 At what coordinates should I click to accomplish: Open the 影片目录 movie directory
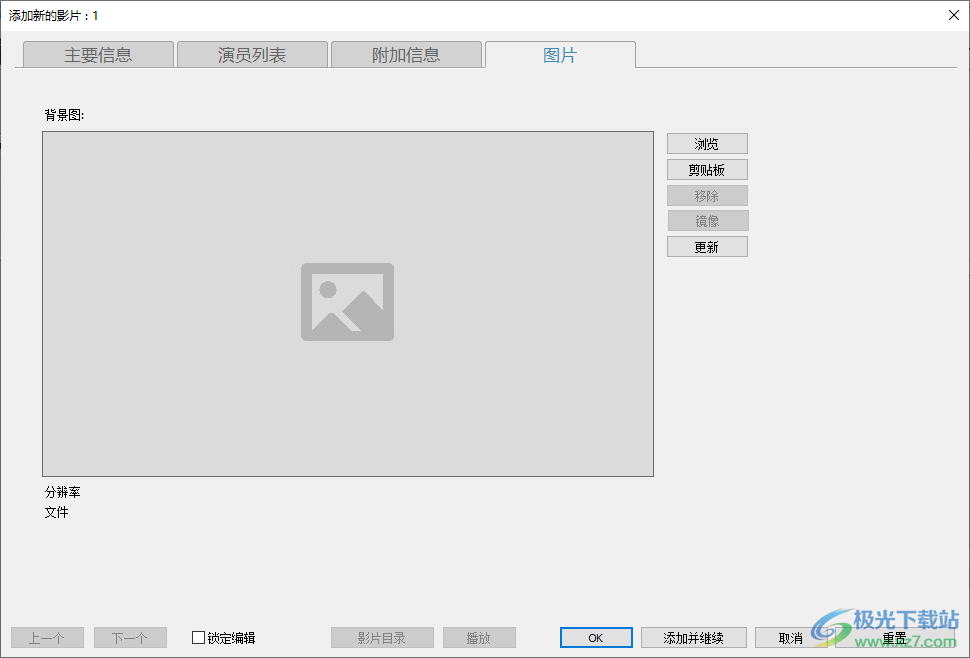pos(381,637)
